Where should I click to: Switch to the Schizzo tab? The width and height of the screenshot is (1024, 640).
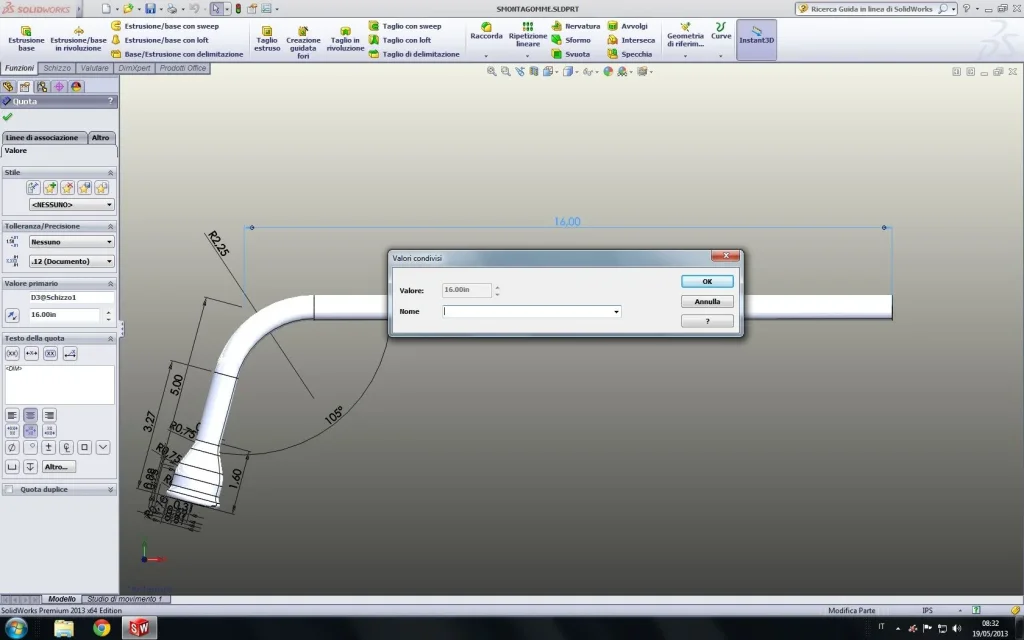point(57,68)
